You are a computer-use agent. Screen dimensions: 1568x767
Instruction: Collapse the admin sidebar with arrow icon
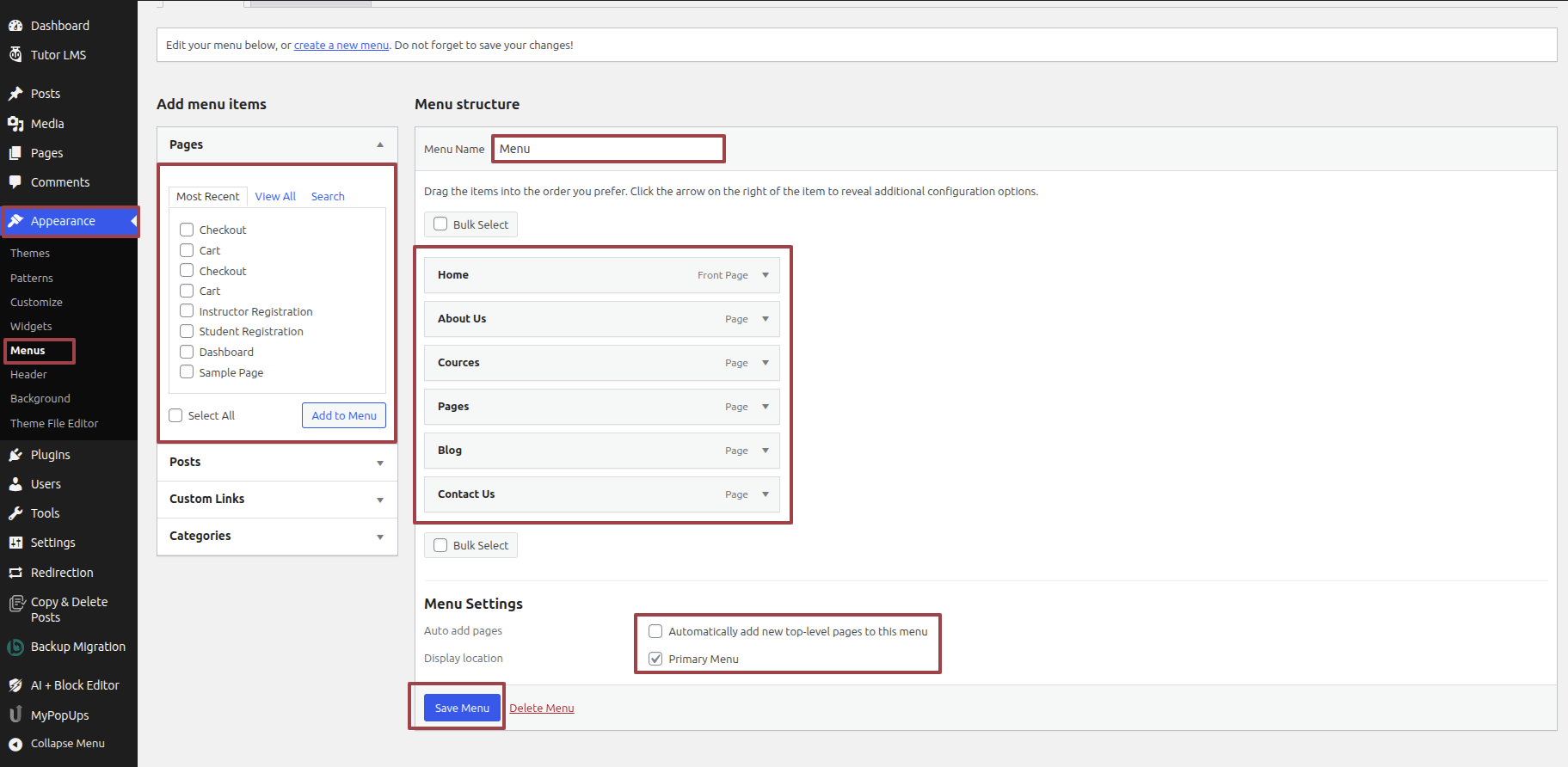(15, 744)
